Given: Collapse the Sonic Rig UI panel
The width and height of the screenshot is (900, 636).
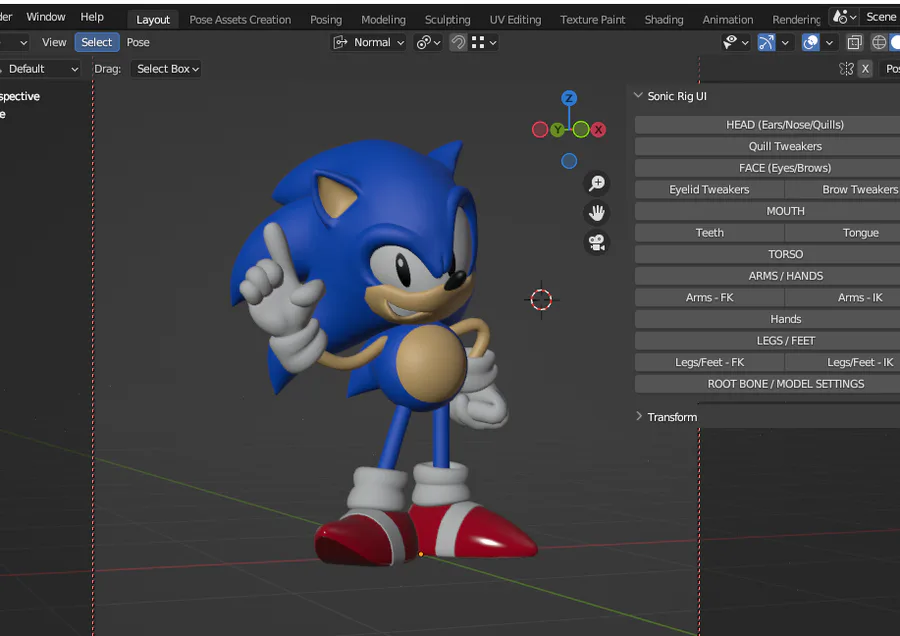Looking at the screenshot, I should coord(638,96).
